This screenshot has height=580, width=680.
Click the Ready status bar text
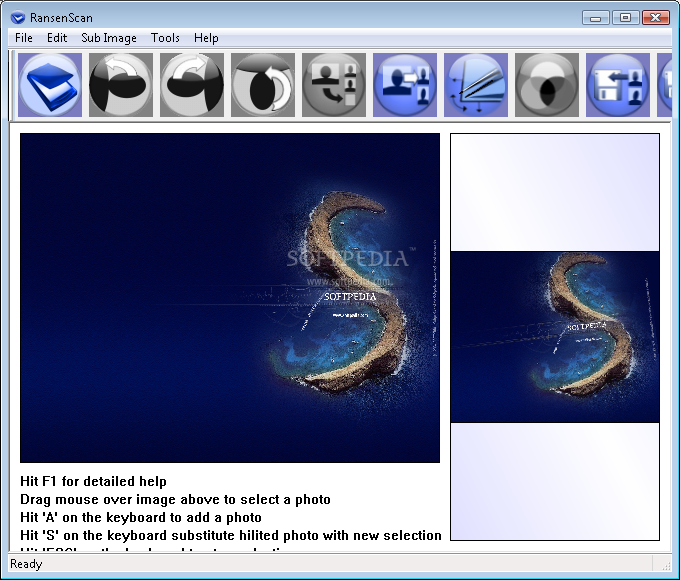pos(26,564)
